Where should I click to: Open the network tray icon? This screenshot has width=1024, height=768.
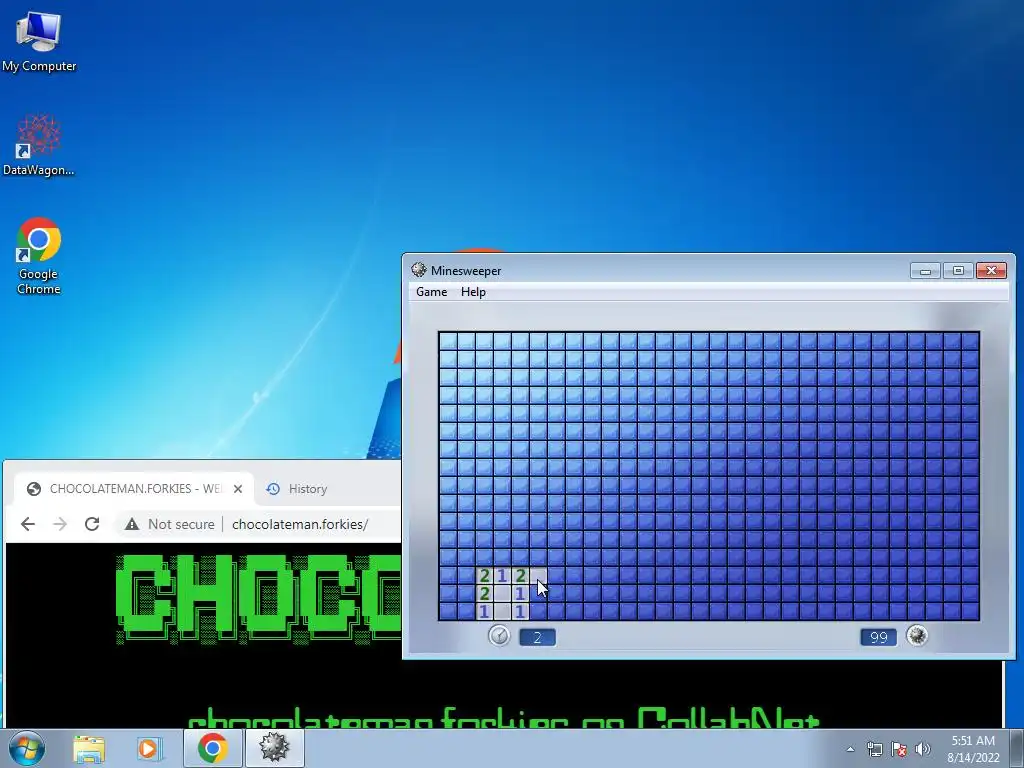(x=874, y=749)
